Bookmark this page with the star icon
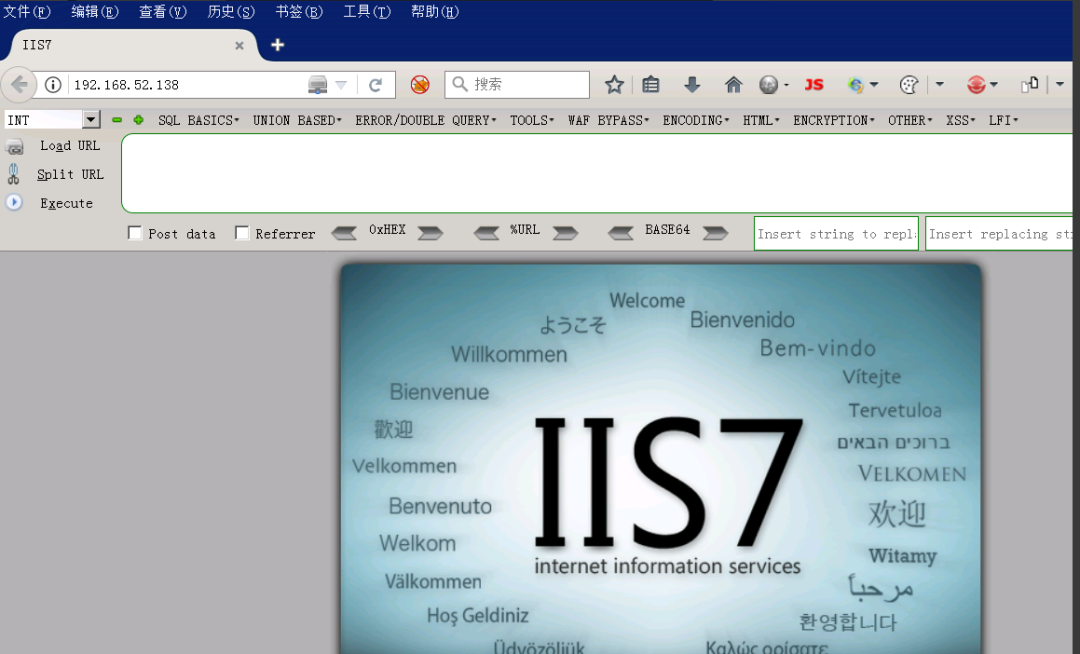The height and width of the screenshot is (654, 1080). pos(614,85)
